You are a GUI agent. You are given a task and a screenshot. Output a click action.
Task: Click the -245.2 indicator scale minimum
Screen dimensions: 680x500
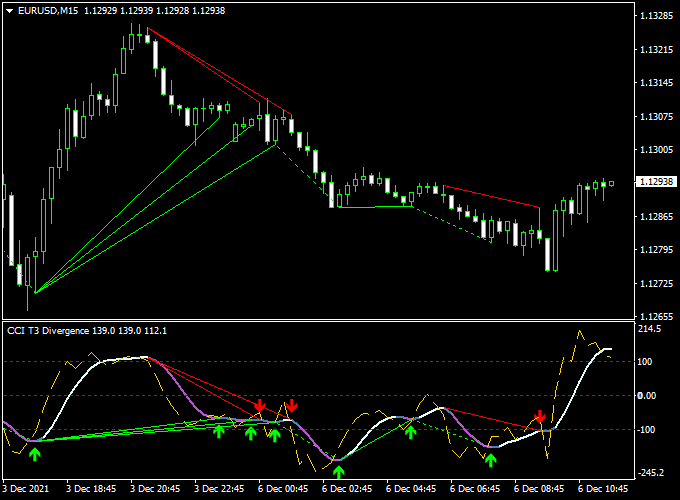(x=650, y=473)
